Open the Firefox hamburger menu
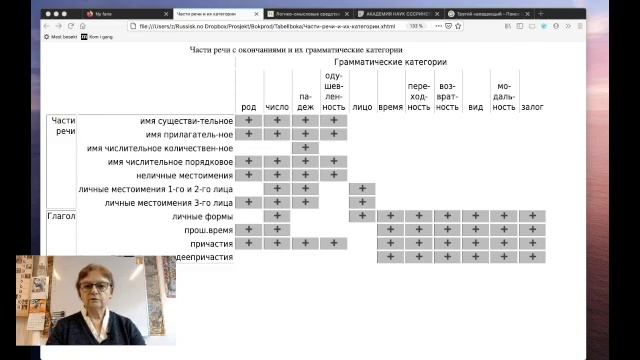 (x=580, y=26)
